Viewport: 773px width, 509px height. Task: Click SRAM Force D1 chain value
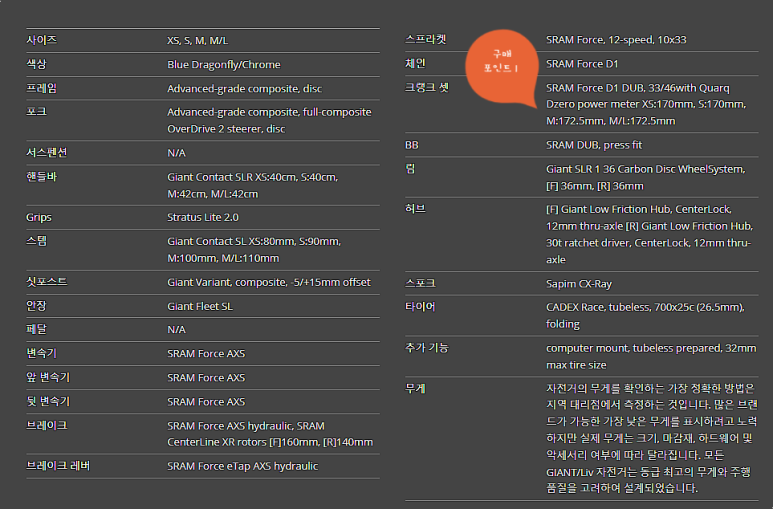tap(582, 64)
